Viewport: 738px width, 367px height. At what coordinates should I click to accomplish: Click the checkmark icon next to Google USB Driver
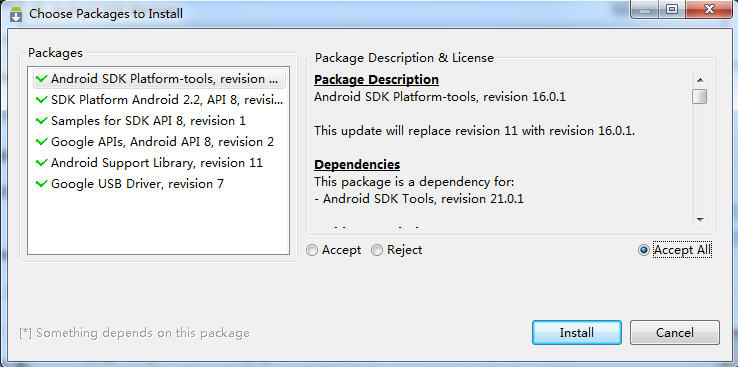[x=41, y=184]
